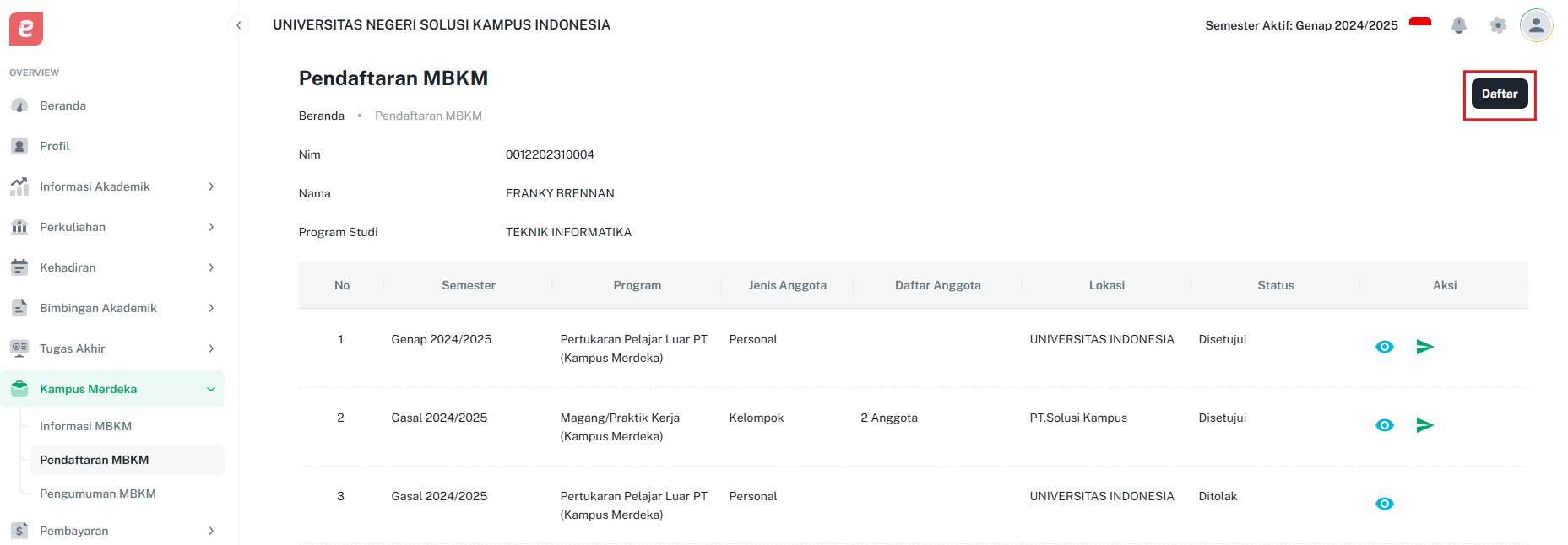Click the Daftar button
The image size is (1568, 545).
pos(1500,94)
